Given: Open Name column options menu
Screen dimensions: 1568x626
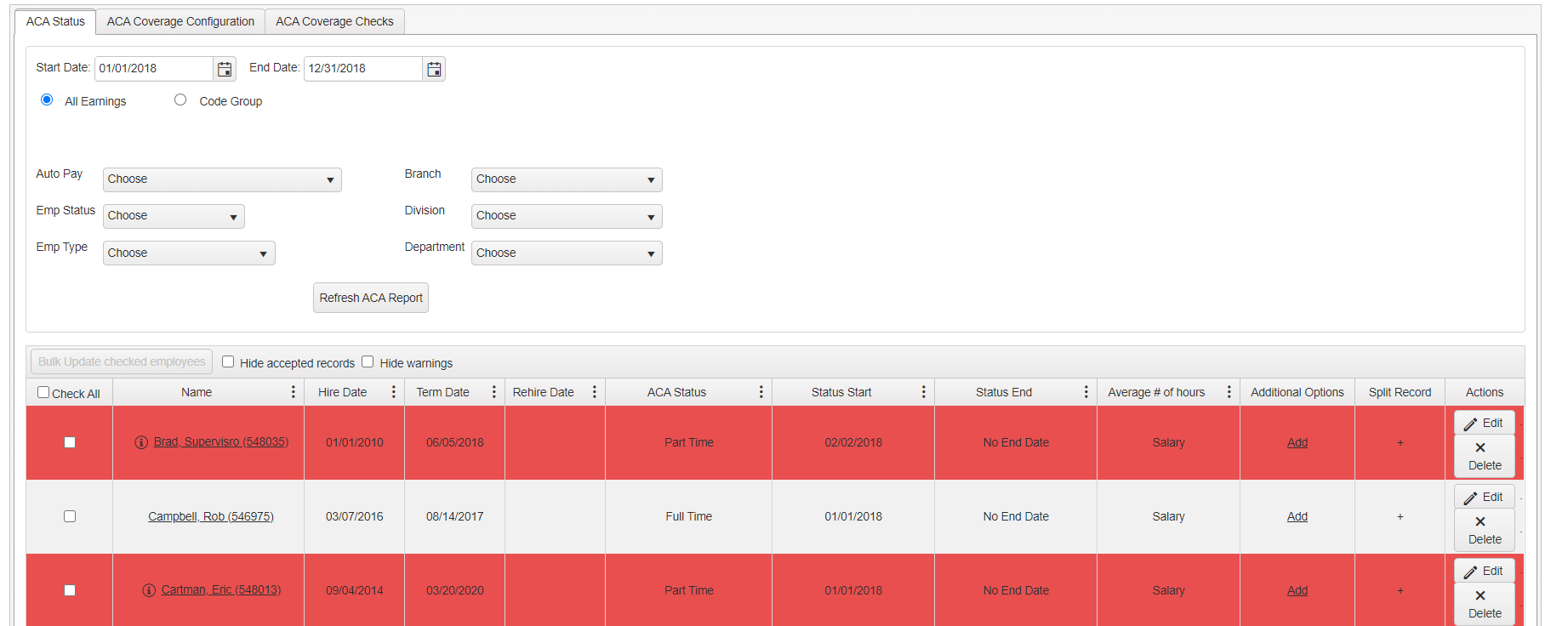Looking at the screenshot, I should pyautogui.click(x=294, y=392).
